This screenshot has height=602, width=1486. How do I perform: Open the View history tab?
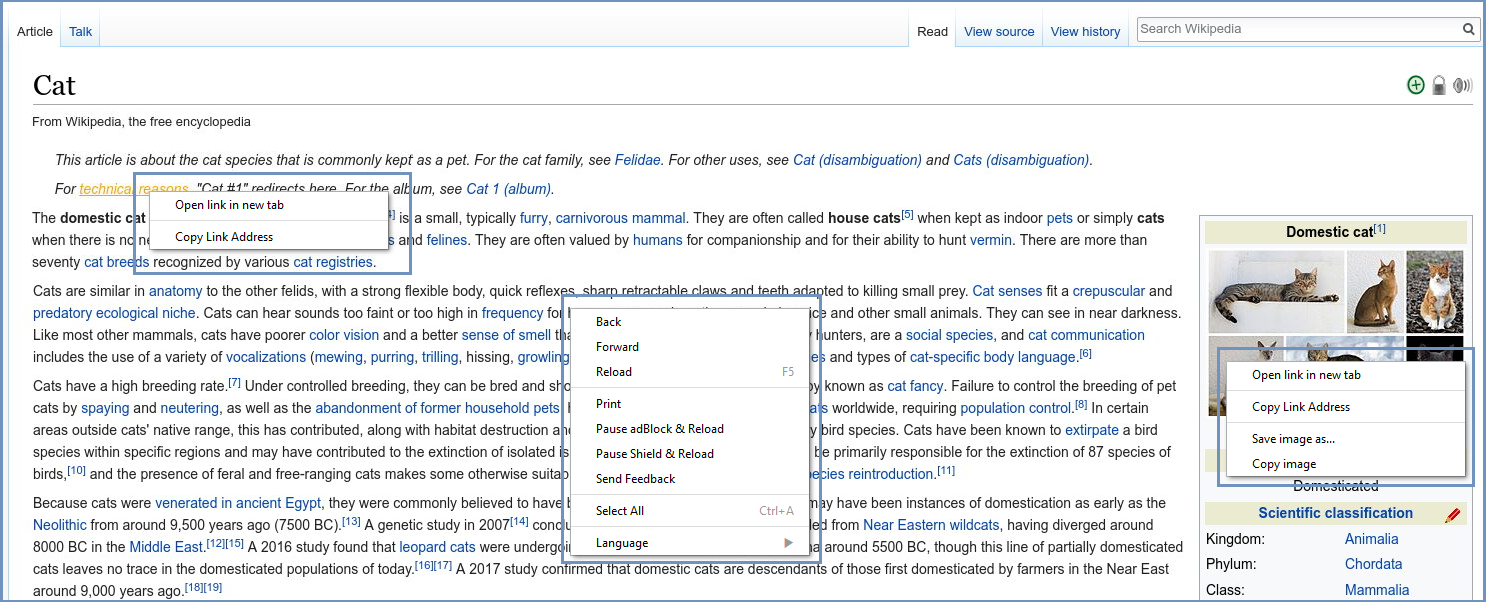coord(1085,31)
